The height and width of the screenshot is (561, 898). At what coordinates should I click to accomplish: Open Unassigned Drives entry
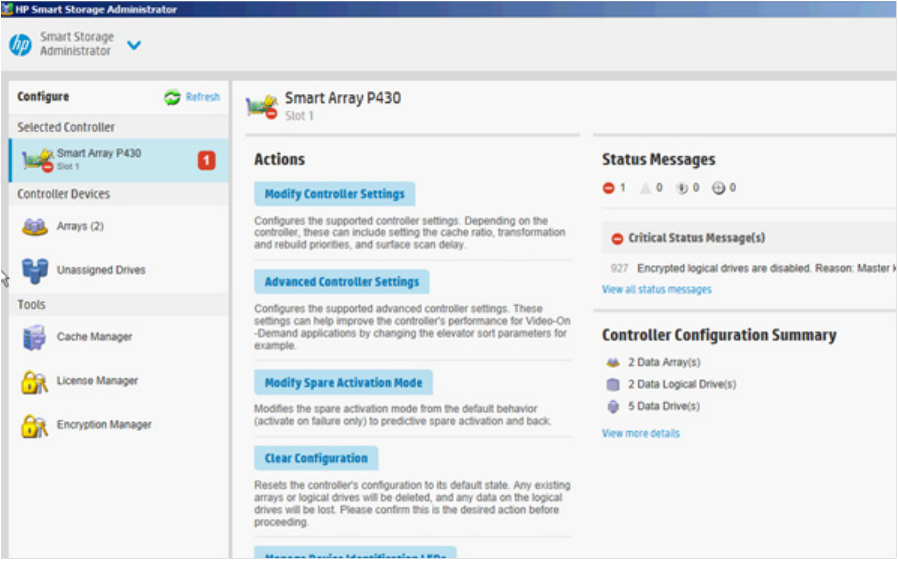pyautogui.click(x=101, y=270)
